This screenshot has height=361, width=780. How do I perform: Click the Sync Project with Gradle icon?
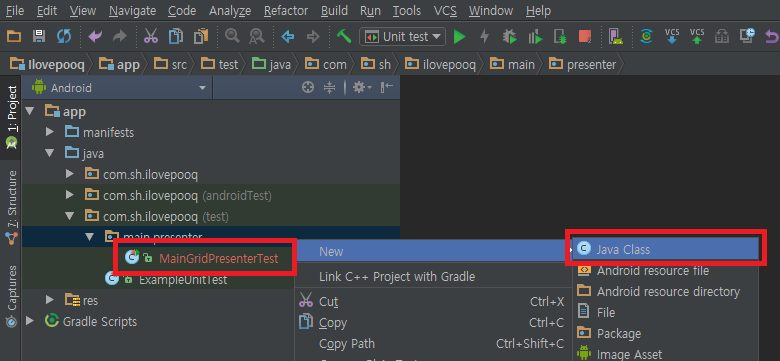click(646, 37)
